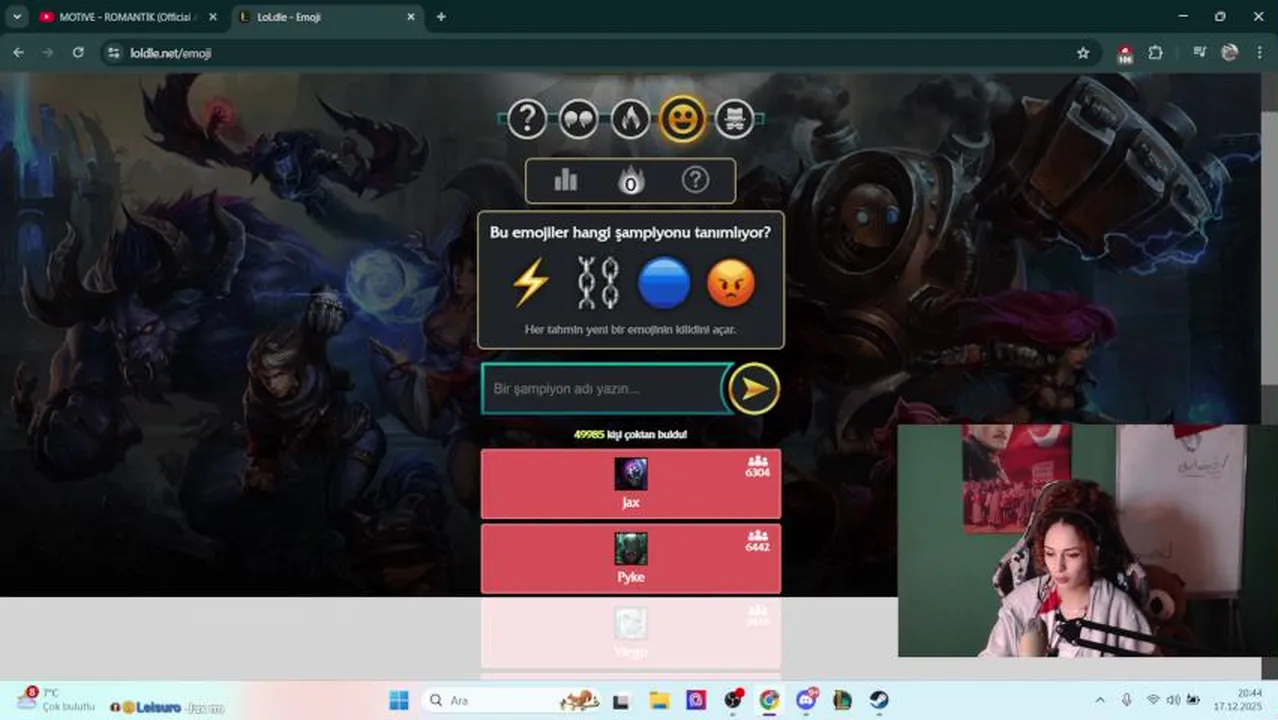
Task: Go back to the previous page
Action: tap(18, 53)
